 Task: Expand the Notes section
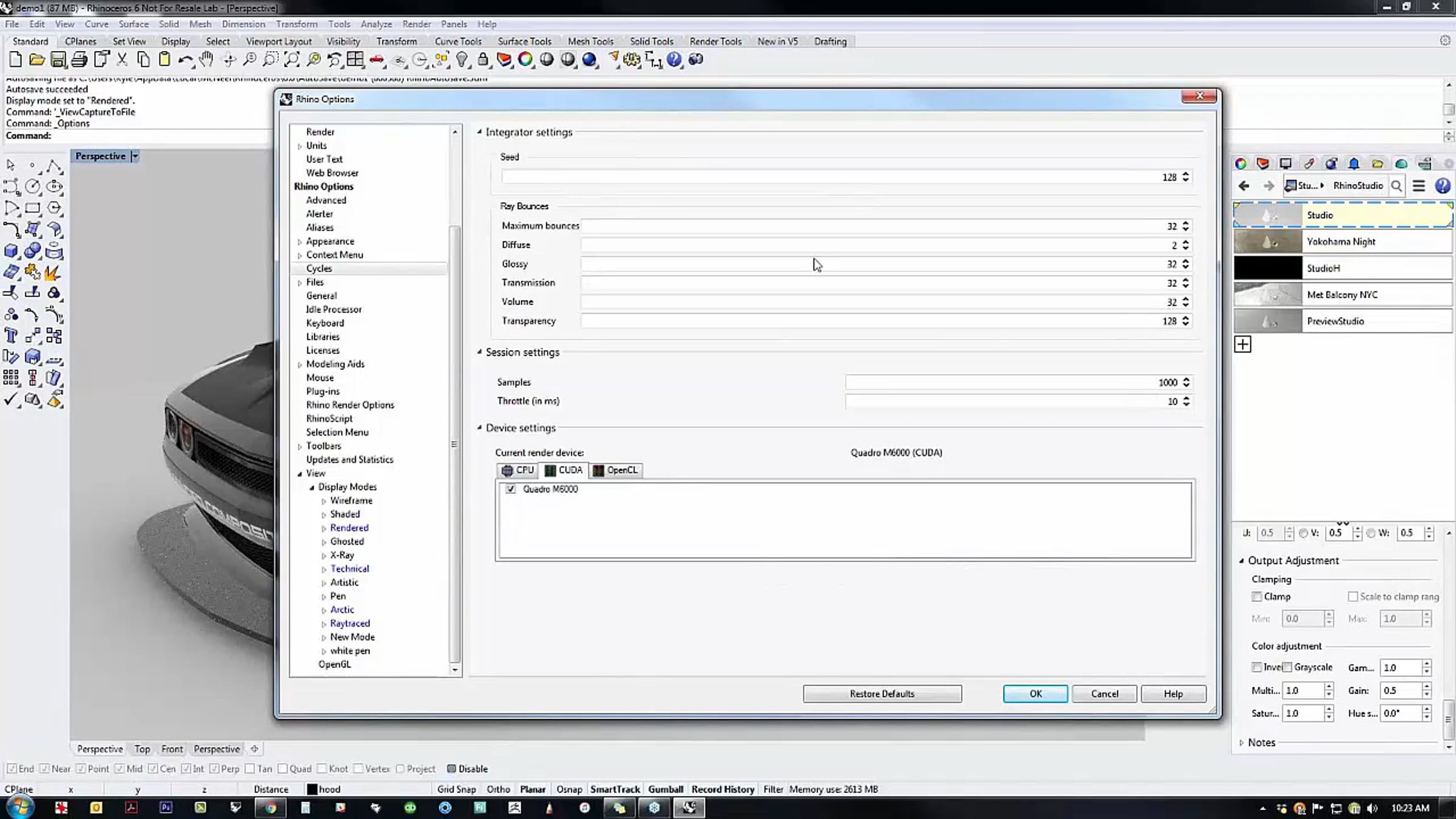pyautogui.click(x=1242, y=743)
